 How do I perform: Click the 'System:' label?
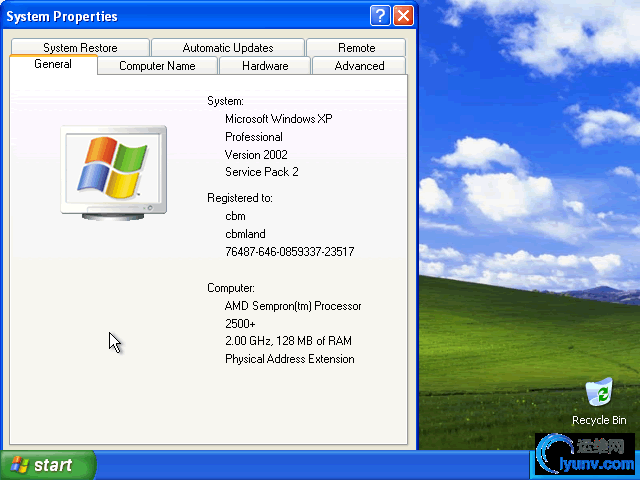coord(225,101)
